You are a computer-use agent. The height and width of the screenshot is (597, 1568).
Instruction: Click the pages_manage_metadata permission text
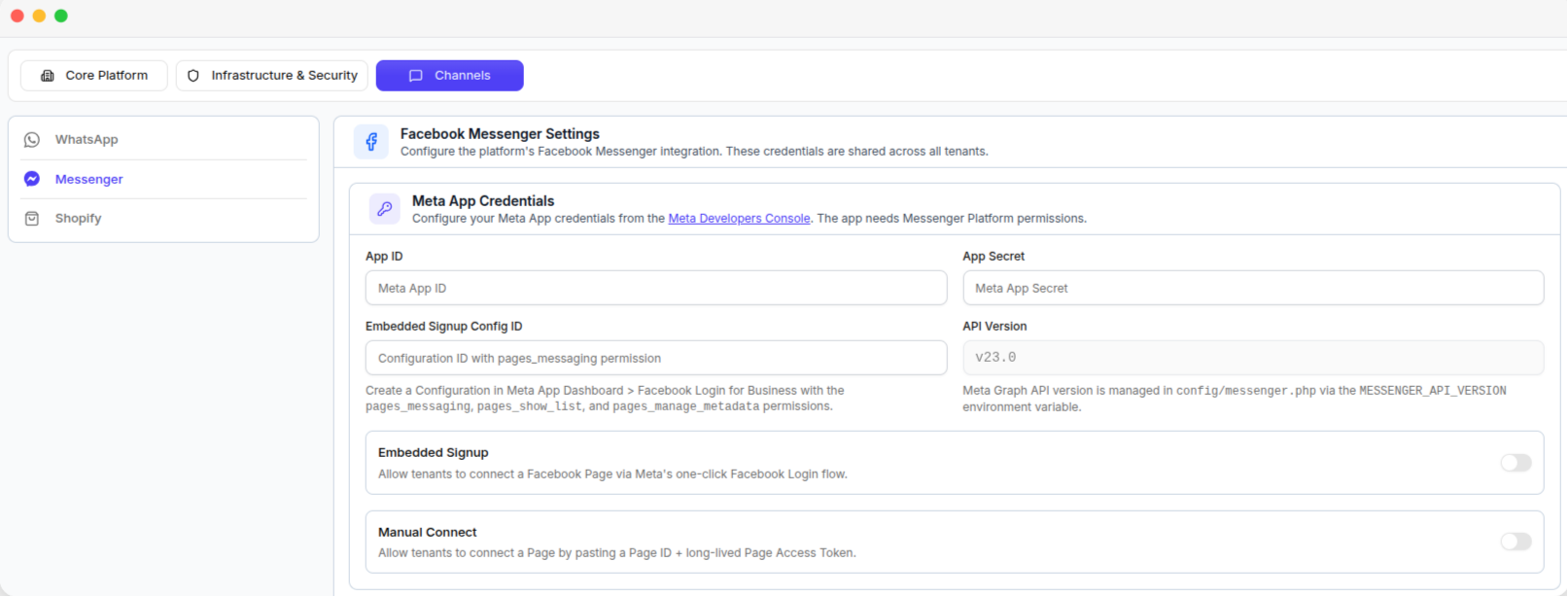point(686,406)
